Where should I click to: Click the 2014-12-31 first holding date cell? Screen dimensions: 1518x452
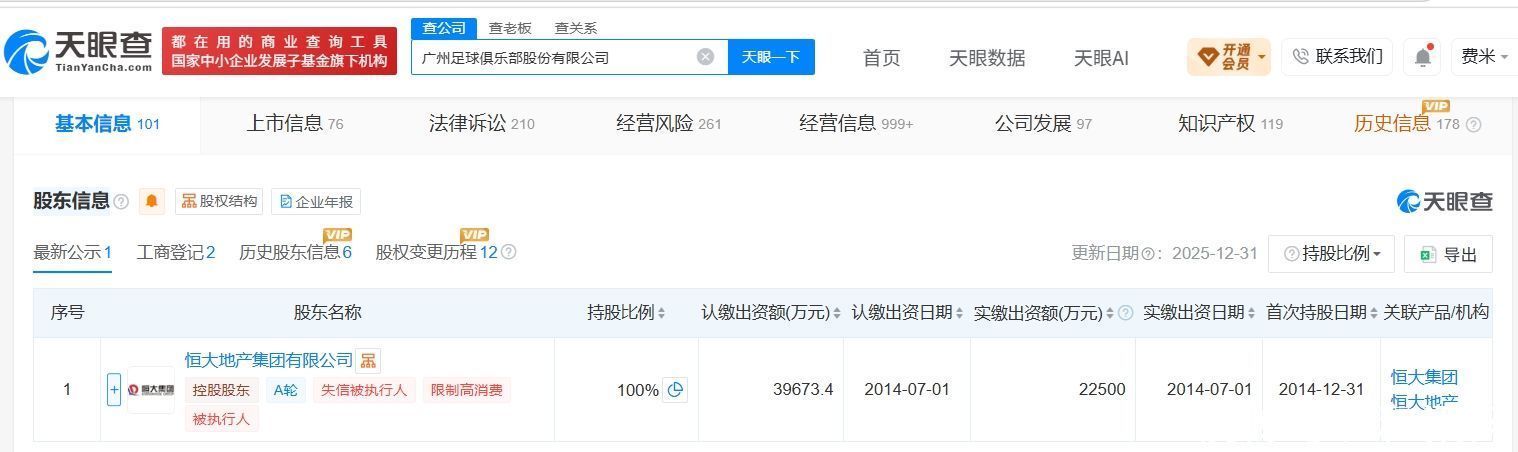point(1321,390)
